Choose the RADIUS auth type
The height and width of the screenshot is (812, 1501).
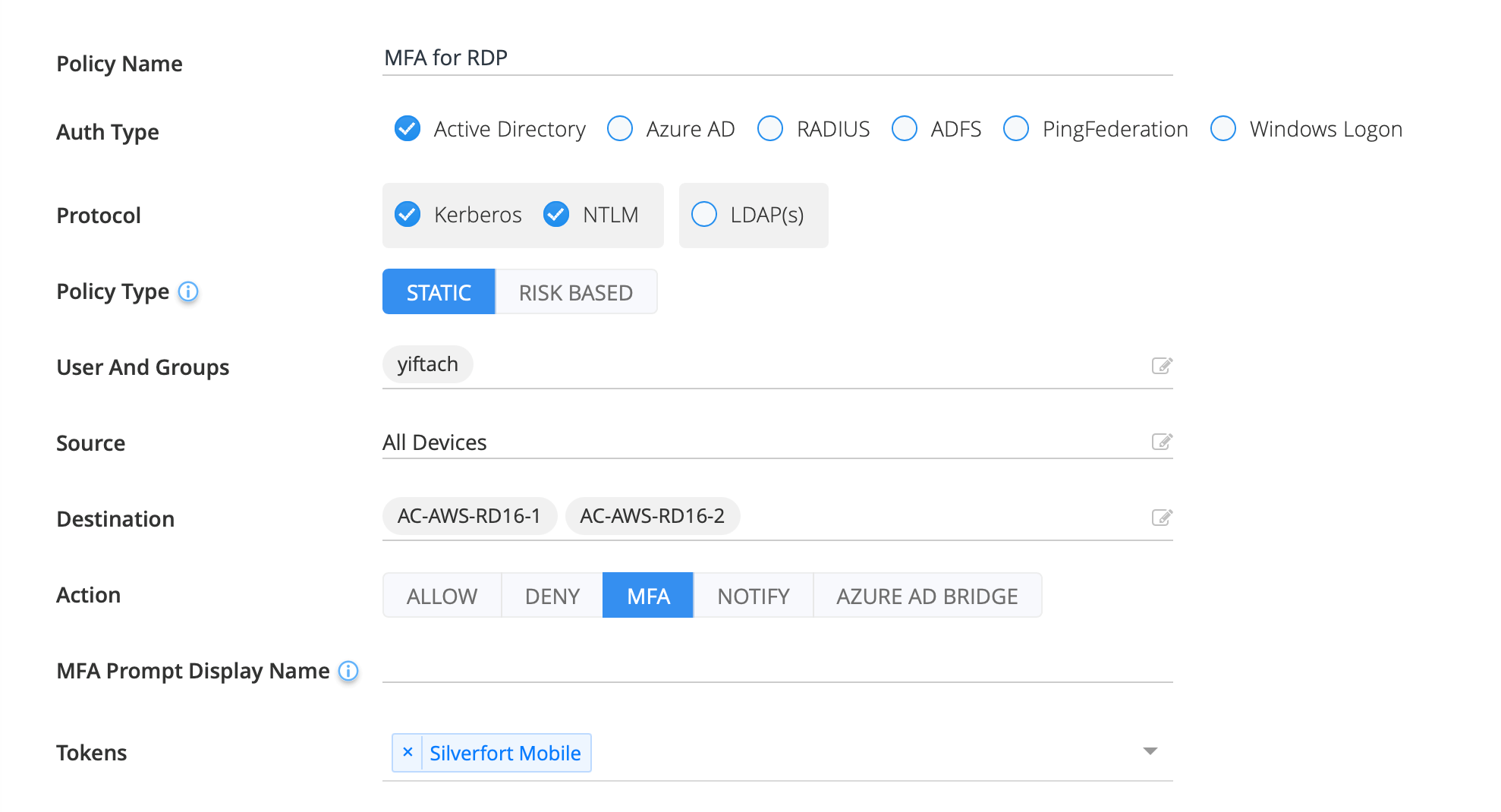(x=770, y=129)
